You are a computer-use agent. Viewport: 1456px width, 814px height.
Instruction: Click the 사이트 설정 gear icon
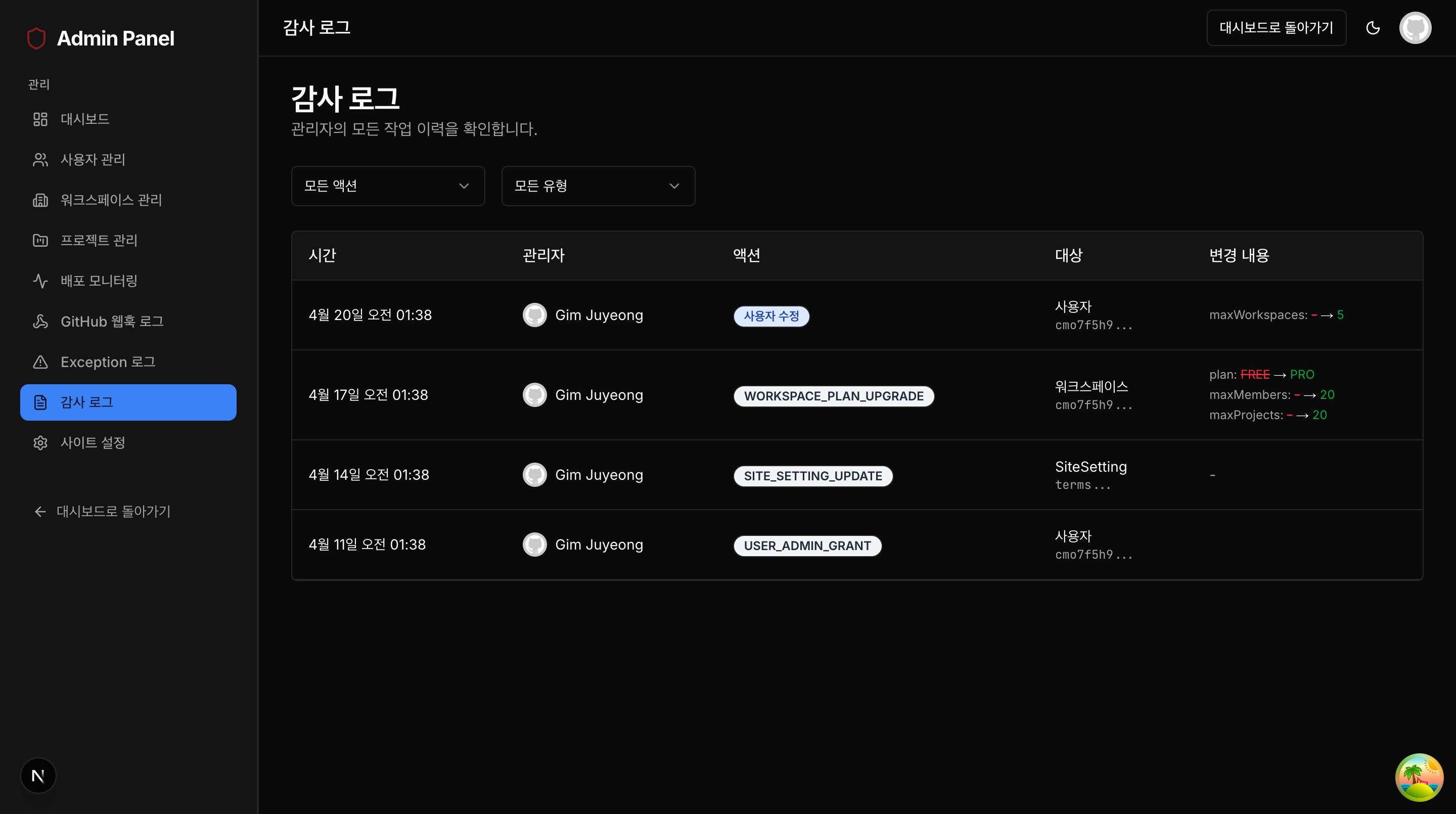click(40, 442)
